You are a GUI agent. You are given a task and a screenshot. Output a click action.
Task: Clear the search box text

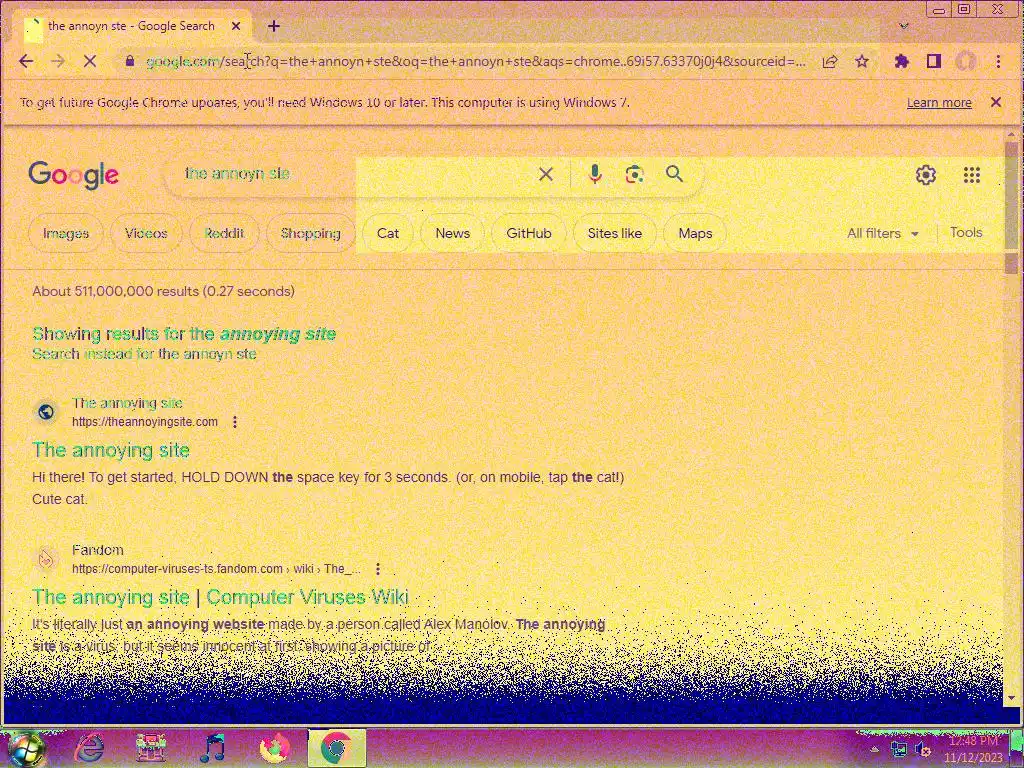click(x=546, y=174)
